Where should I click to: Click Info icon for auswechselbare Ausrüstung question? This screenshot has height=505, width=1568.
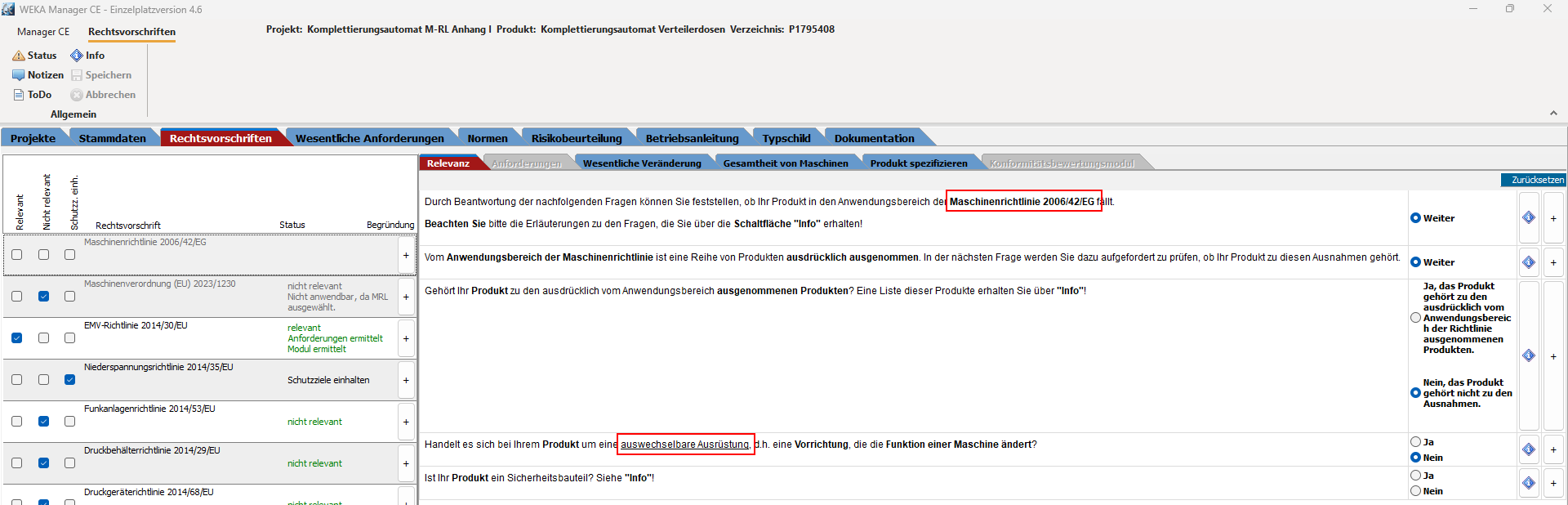(1528, 449)
